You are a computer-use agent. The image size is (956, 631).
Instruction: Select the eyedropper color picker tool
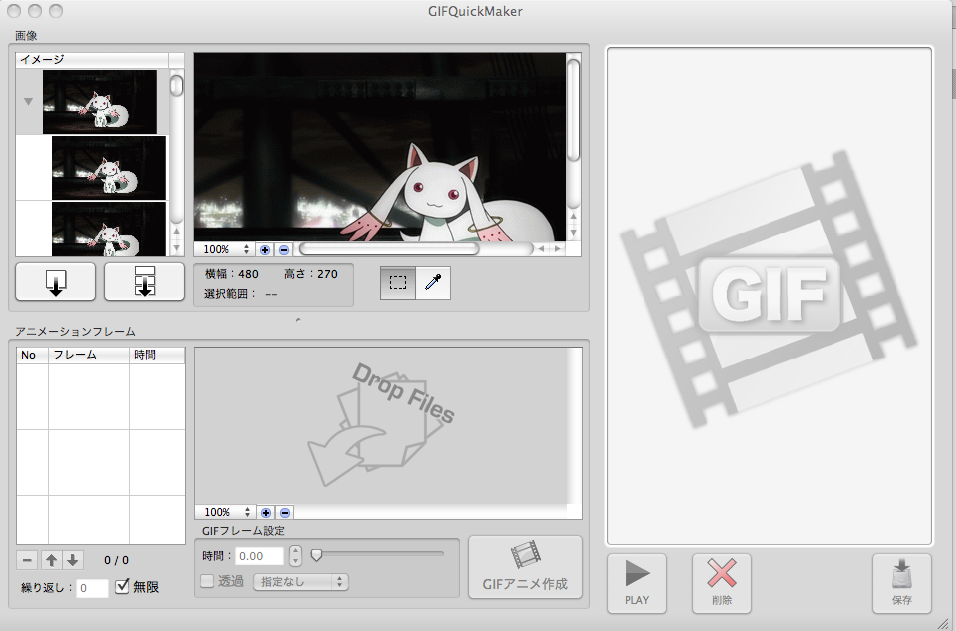[433, 283]
